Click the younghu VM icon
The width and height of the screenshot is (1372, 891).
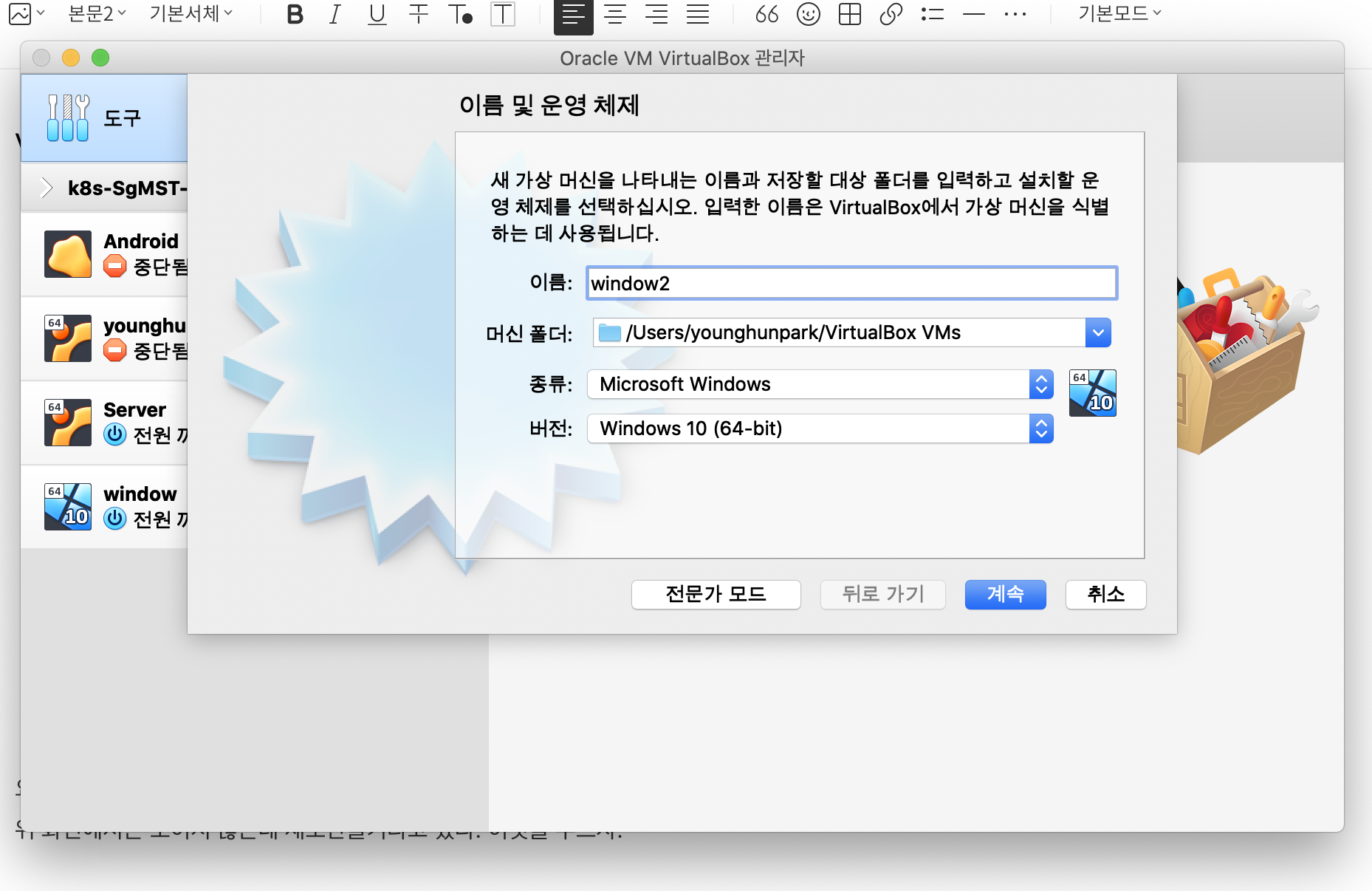click(x=68, y=338)
